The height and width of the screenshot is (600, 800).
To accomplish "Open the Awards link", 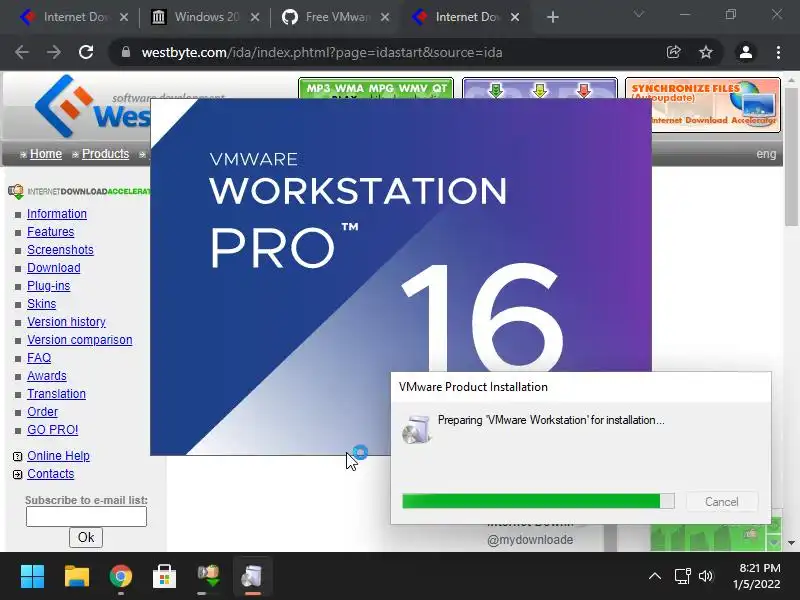I will click(46, 376).
